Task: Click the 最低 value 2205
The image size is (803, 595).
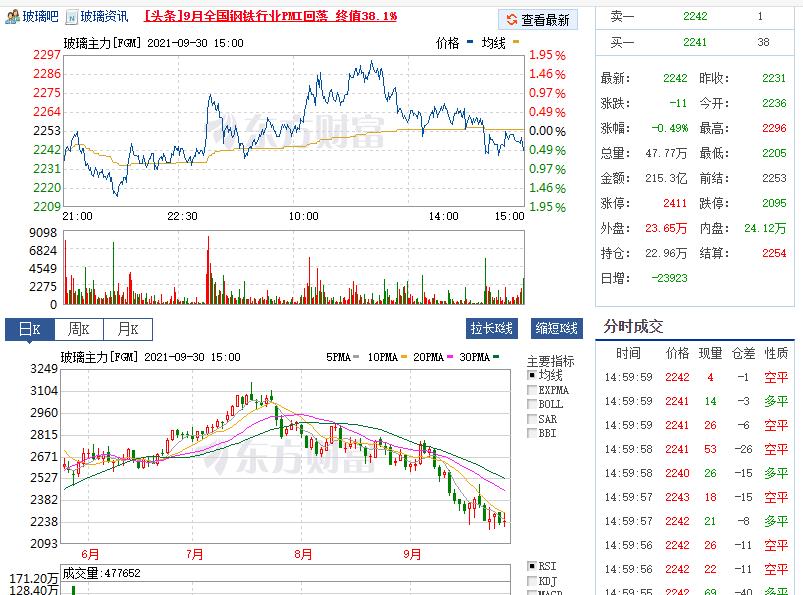Action: [x=774, y=153]
